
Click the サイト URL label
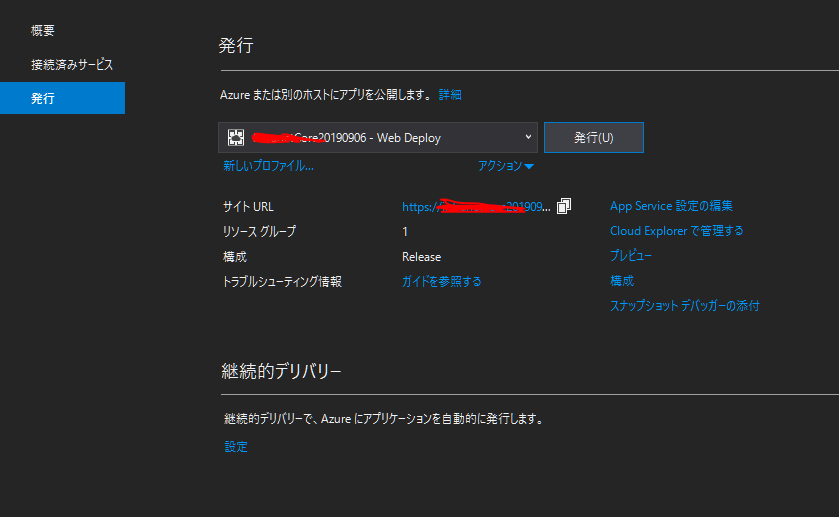[248, 207]
